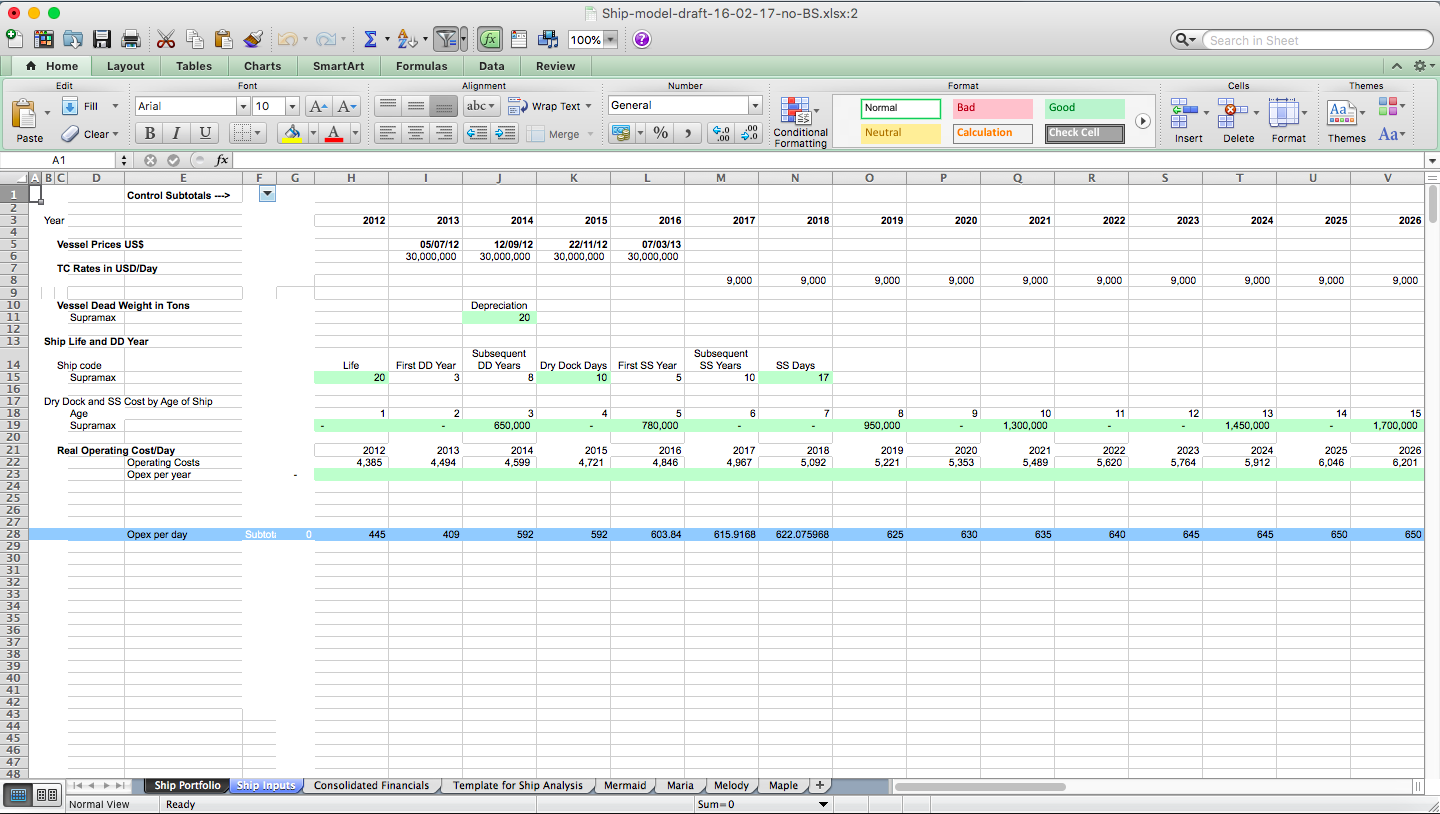Screen dimensions: 1440x814
Task: Select the Formulas ribbon tab
Action: 421,66
